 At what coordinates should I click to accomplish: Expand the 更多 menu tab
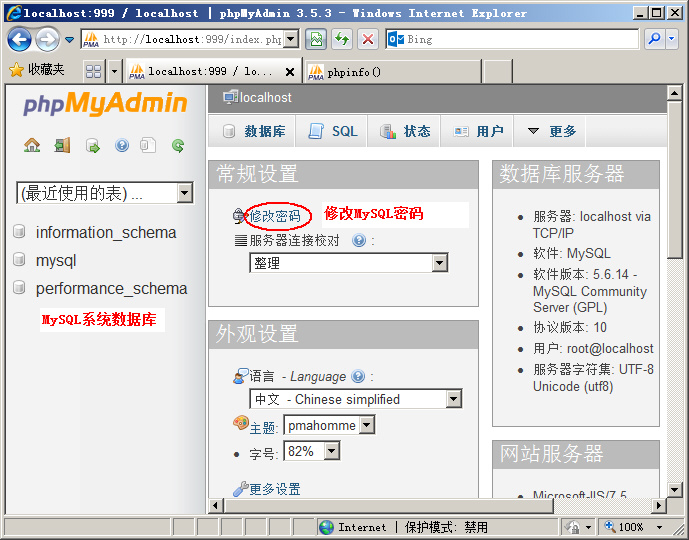551,131
